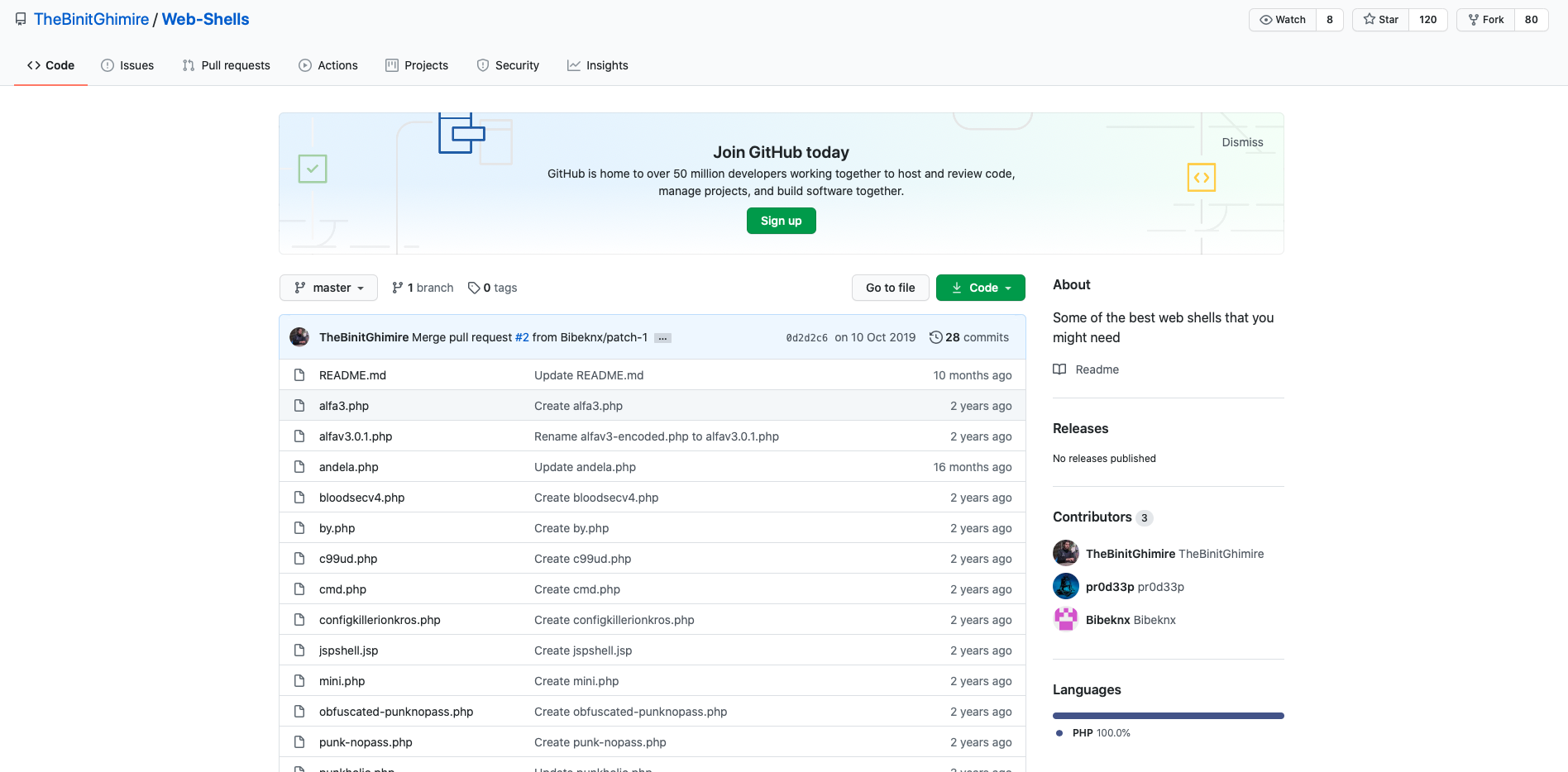This screenshot has height=772, width=1568.
Task: Open the README.md file
Action: tap(352, 375)
